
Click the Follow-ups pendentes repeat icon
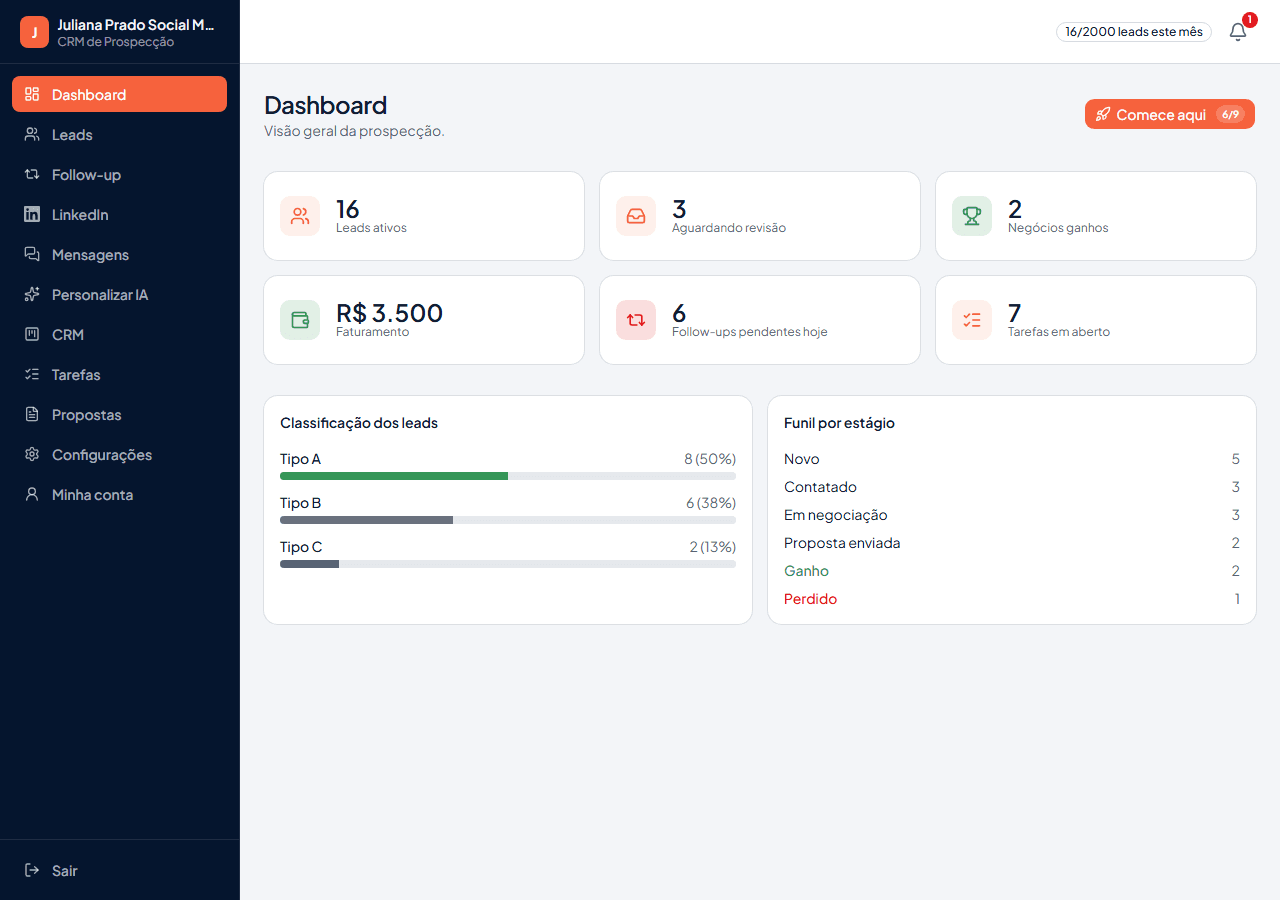point(636,320)
